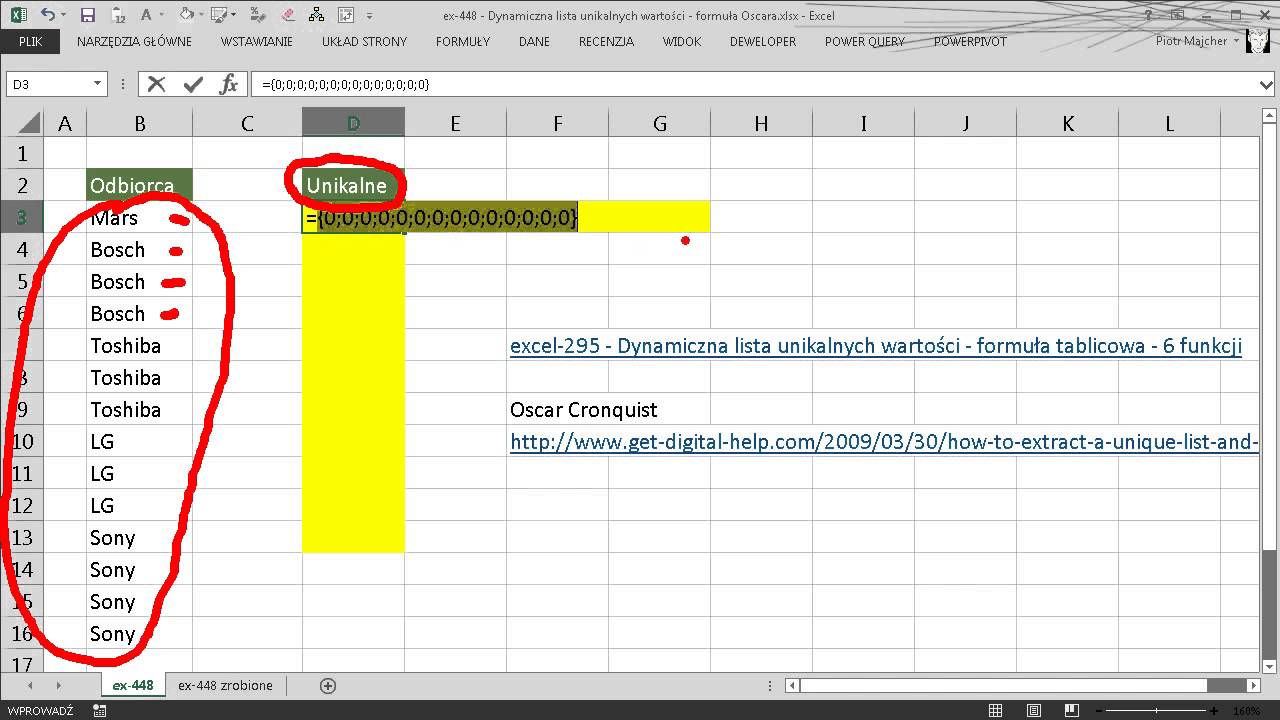
Task: Click the font color A icon
Action: pyautogui.click(x=147, y=15)
